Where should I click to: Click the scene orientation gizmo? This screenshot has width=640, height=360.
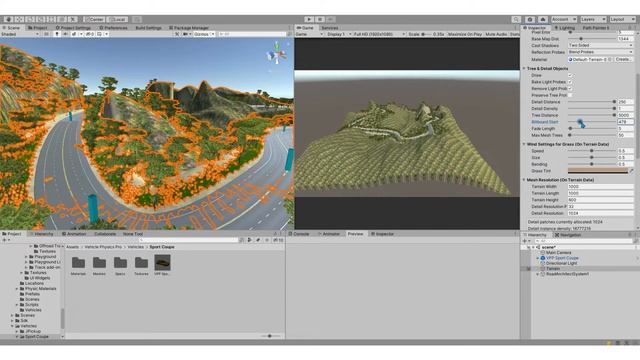tap(277, 54)
